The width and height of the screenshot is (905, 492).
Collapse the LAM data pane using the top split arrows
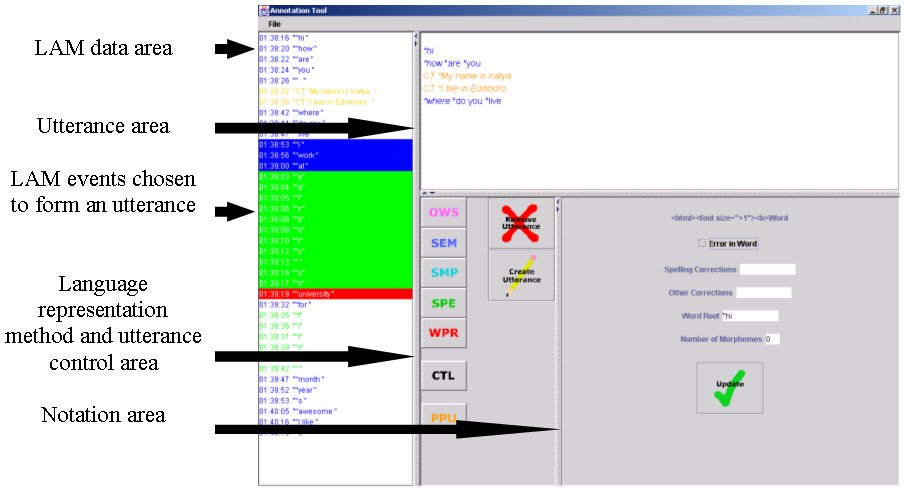click(x=416, y=40)
